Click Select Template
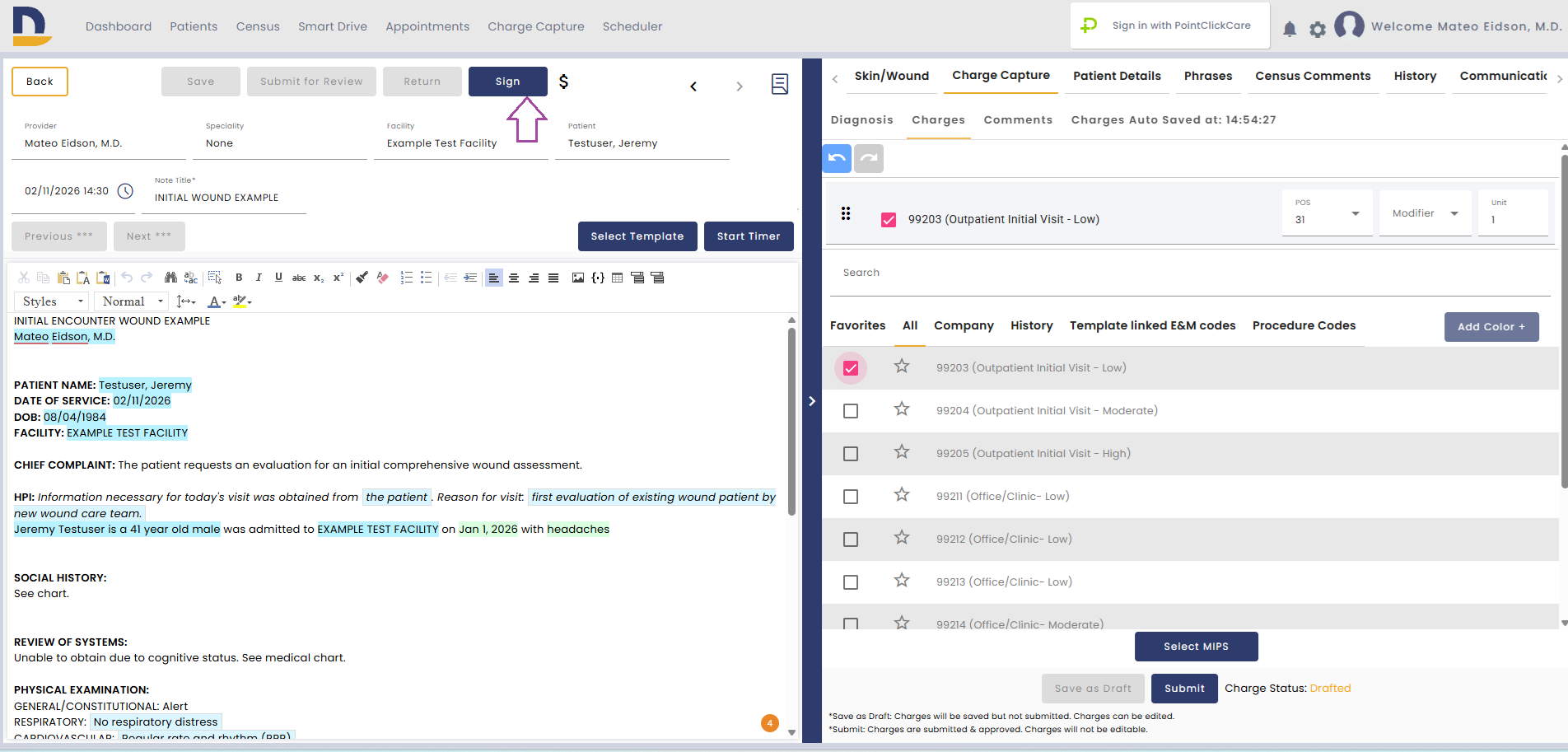1568x752 pixels. [x=637, y=236]
